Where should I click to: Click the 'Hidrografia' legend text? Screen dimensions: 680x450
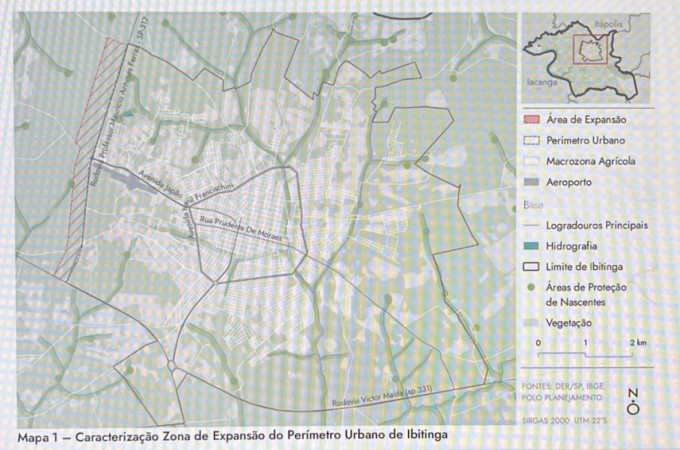[x=571, y=246]
